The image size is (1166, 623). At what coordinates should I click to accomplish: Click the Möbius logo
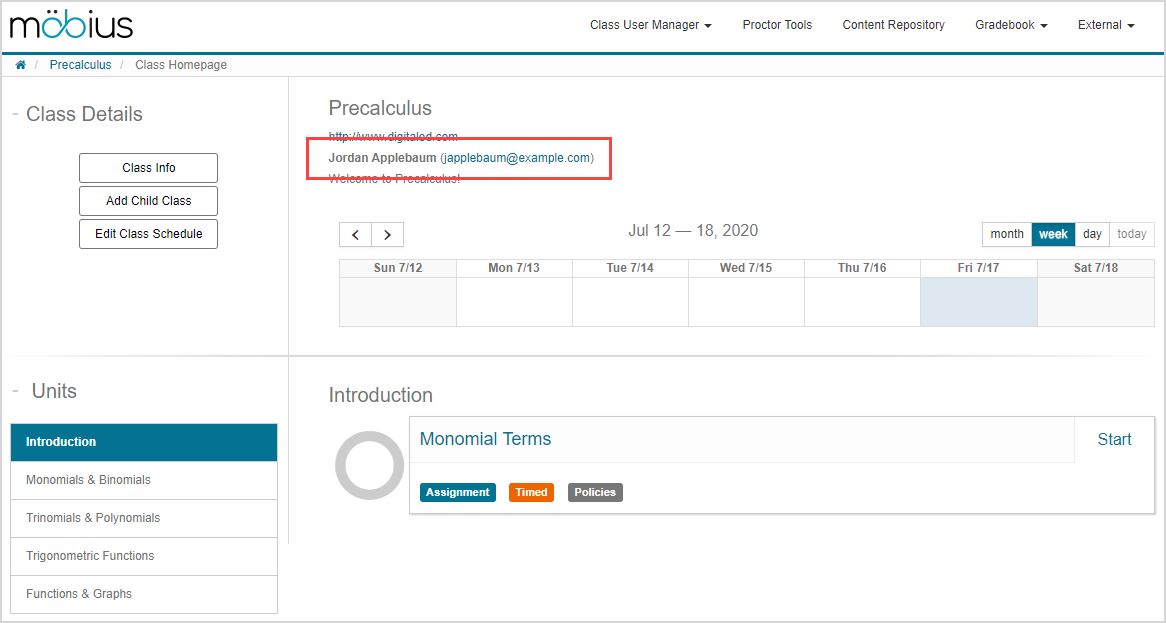pyautogui.click(x=71, y=25)
